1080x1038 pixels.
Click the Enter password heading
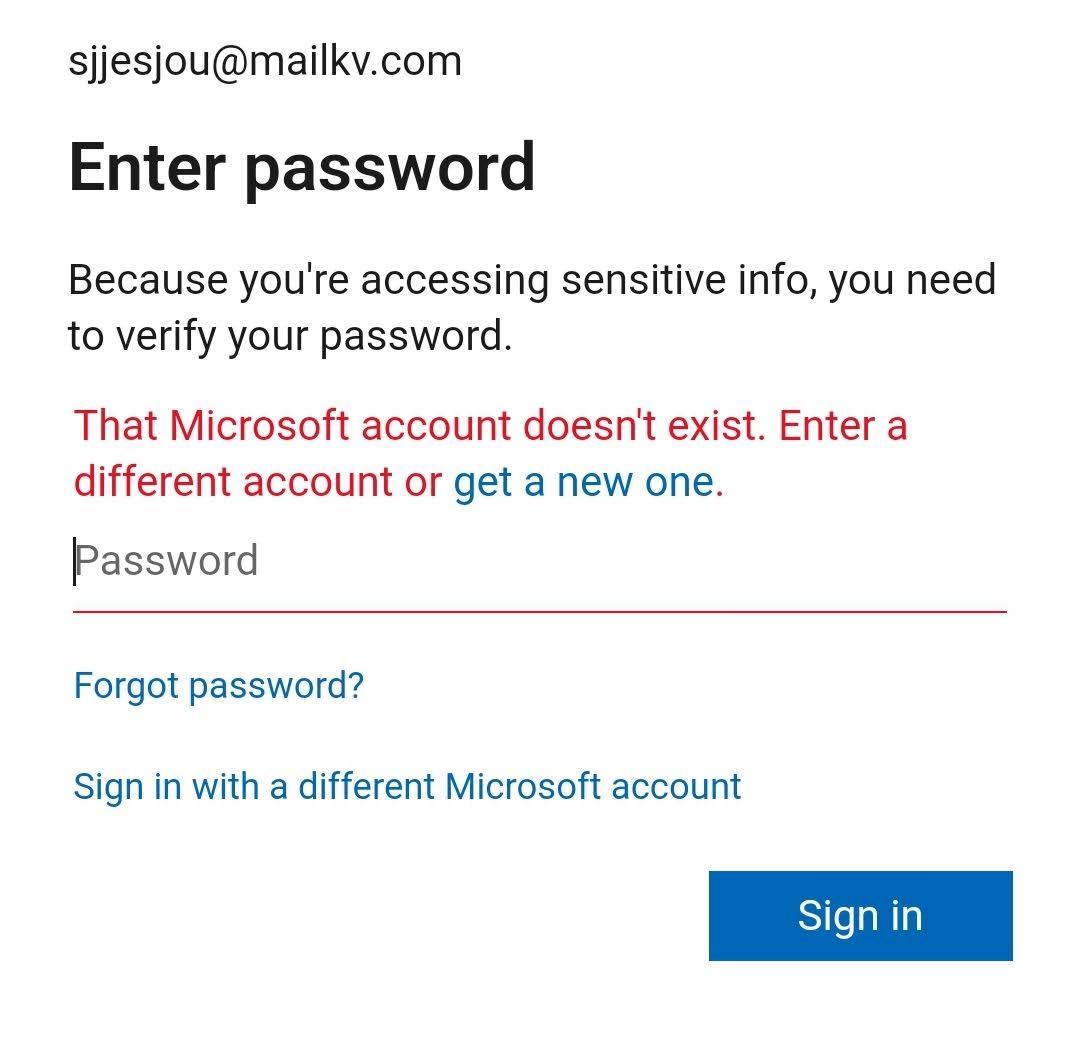pyautogui.click(x=302, y=169)
